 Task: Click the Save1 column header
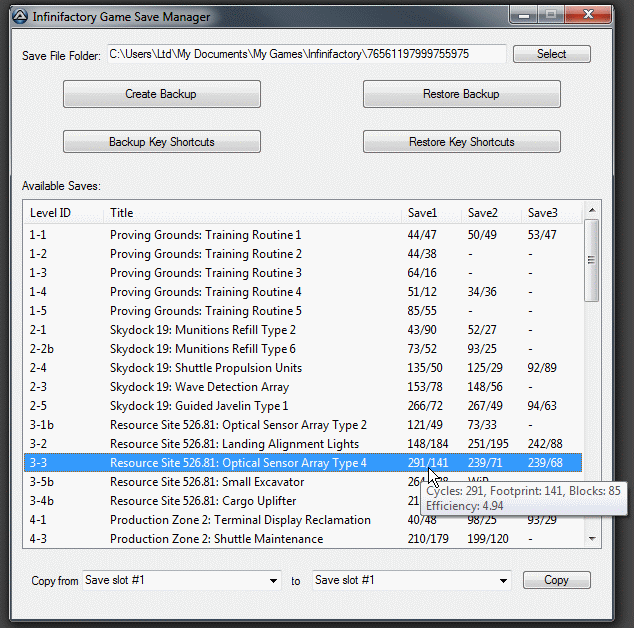[x=431, y=213]
